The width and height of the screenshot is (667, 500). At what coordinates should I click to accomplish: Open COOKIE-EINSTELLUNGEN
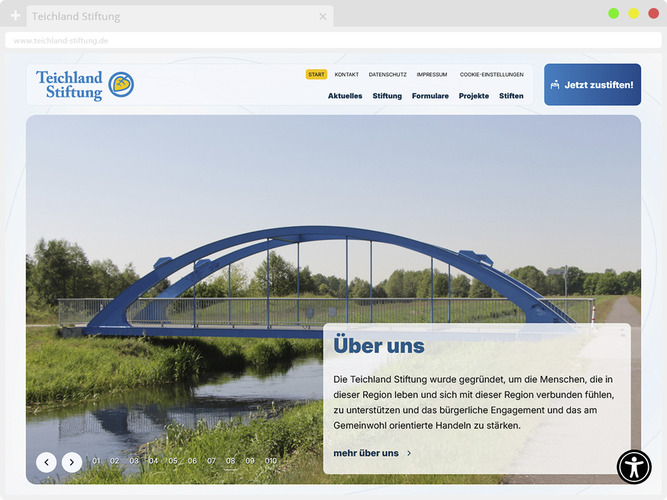click(x=492, y=74)
